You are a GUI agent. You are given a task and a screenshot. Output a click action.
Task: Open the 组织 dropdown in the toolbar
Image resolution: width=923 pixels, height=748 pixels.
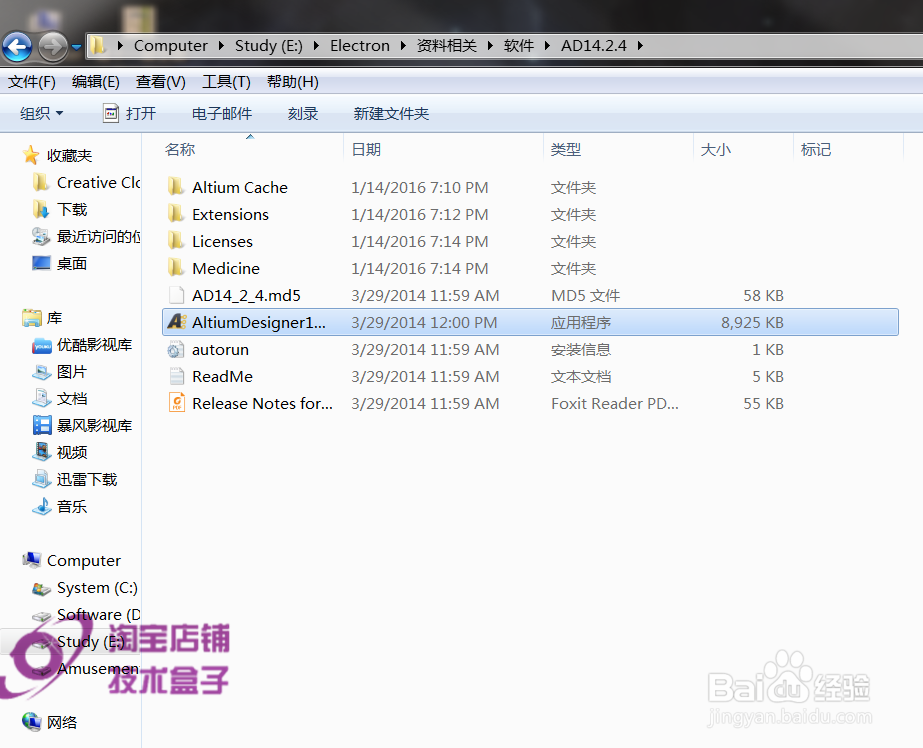pyautogui.click(x=41, y=113)
